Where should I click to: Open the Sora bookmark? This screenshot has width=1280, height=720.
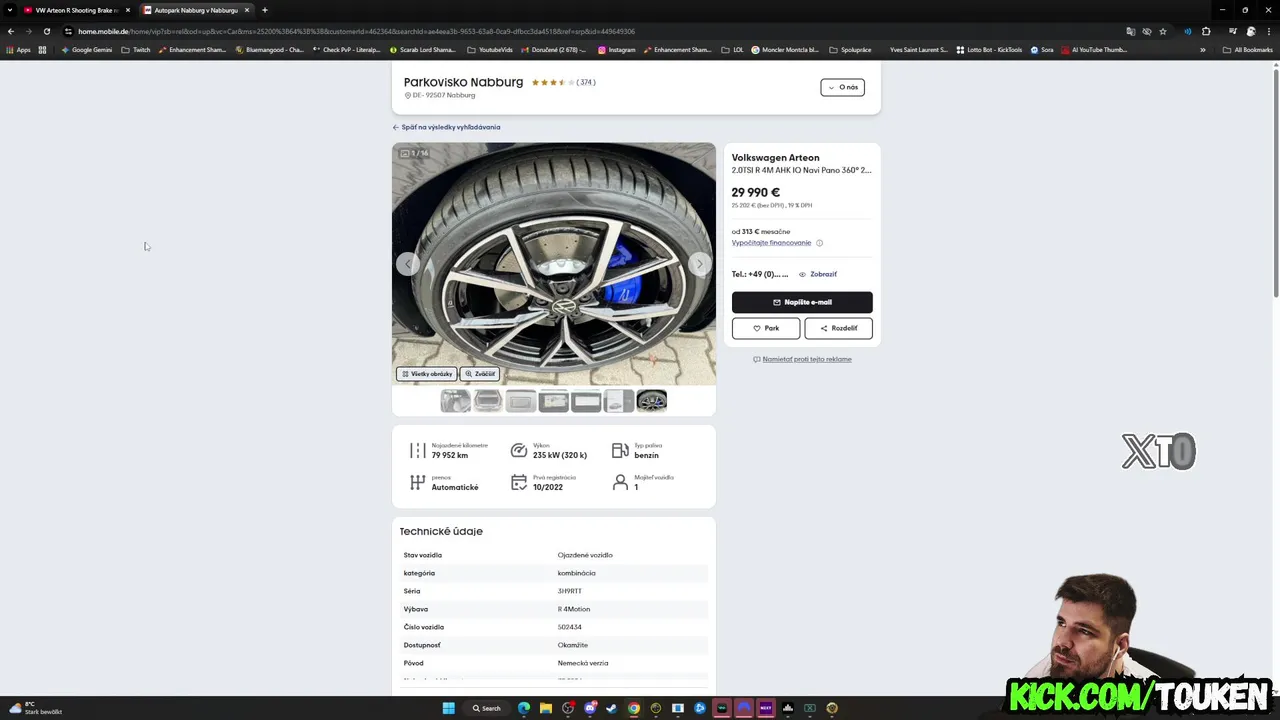[1042, 50]
